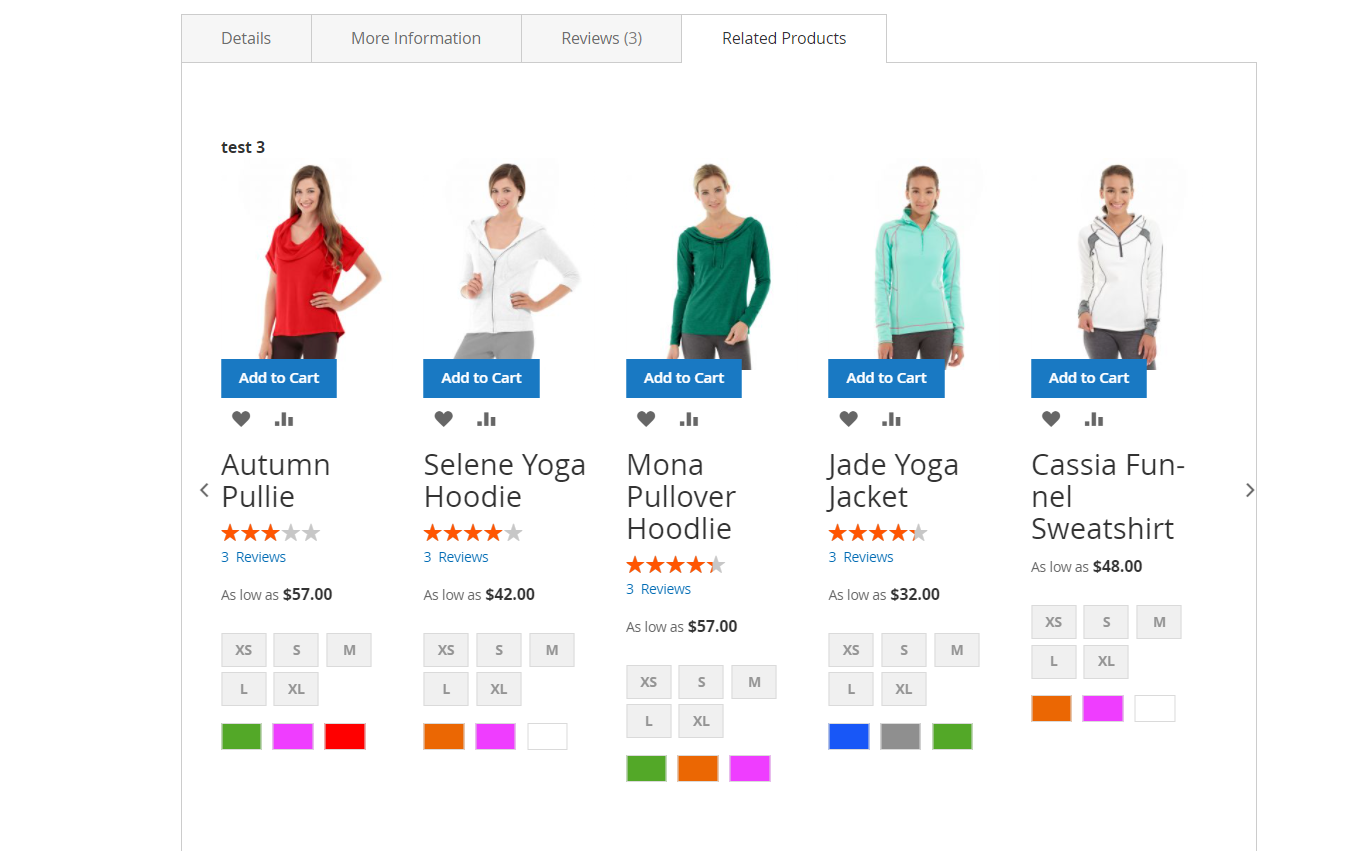The width and height of the screenshot is (1366, 851).
Task: Go to previous products with left arrow
Action: (205, 490)
